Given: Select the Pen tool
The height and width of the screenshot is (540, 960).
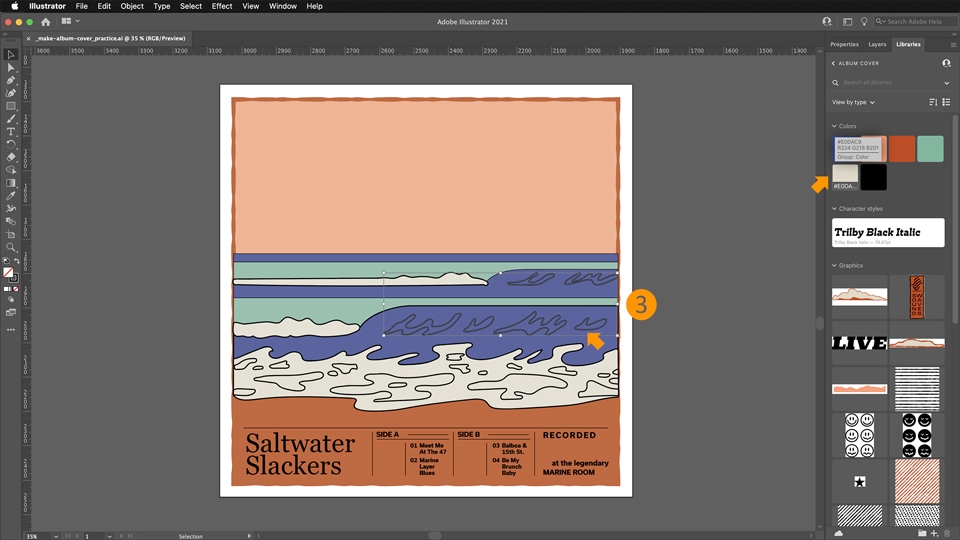Looking at the screenshot, I should [x=11, y=80].
